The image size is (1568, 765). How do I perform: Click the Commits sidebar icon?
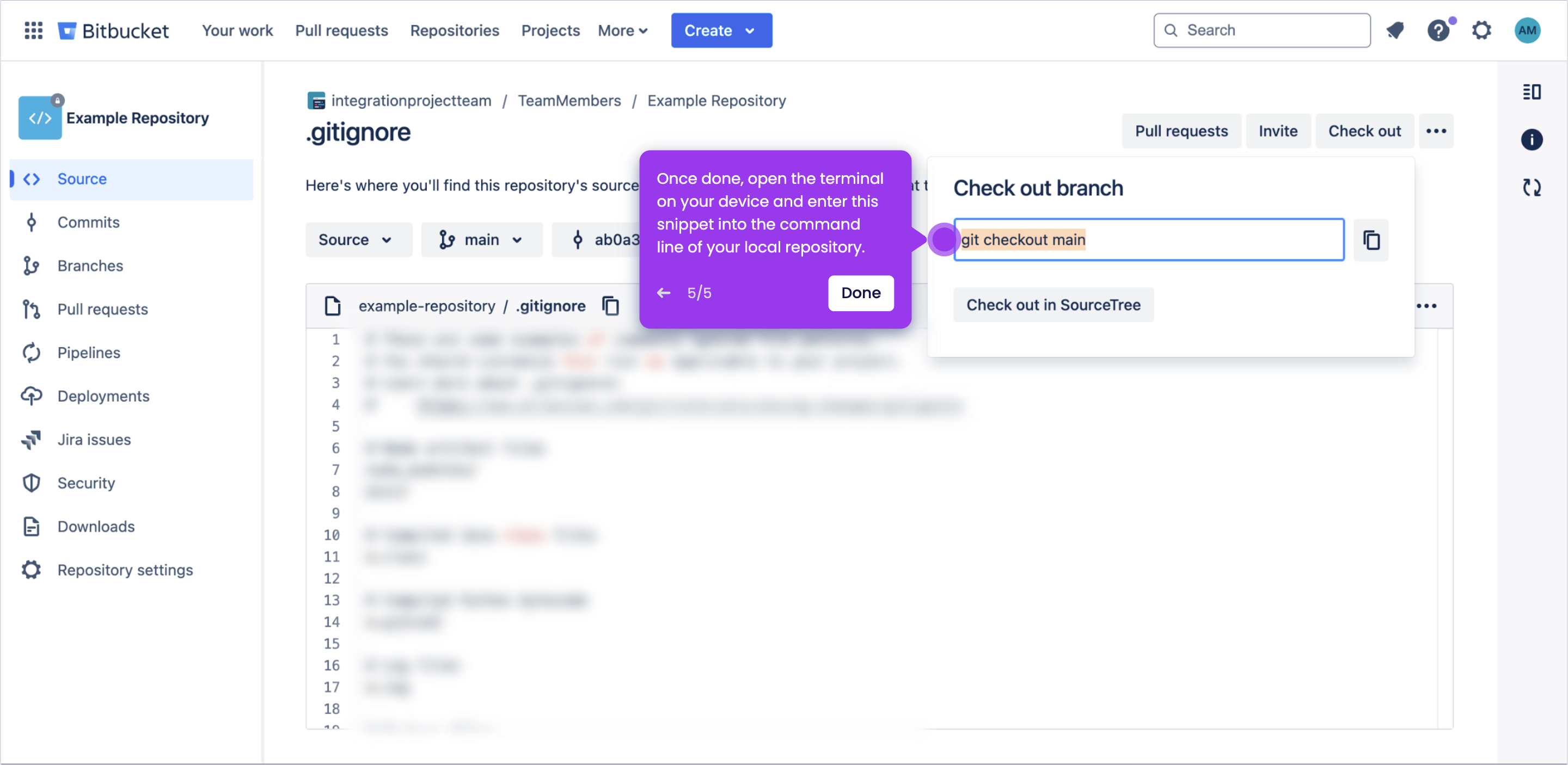pyautogui.click(x=32, y=222)
